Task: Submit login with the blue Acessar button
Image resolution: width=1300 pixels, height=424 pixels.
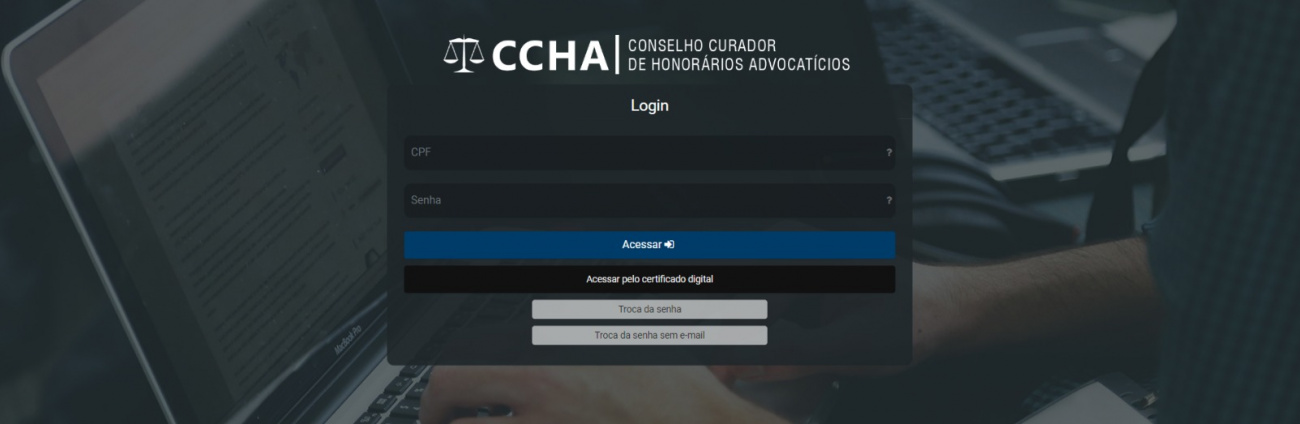Action: click(649, 245)
